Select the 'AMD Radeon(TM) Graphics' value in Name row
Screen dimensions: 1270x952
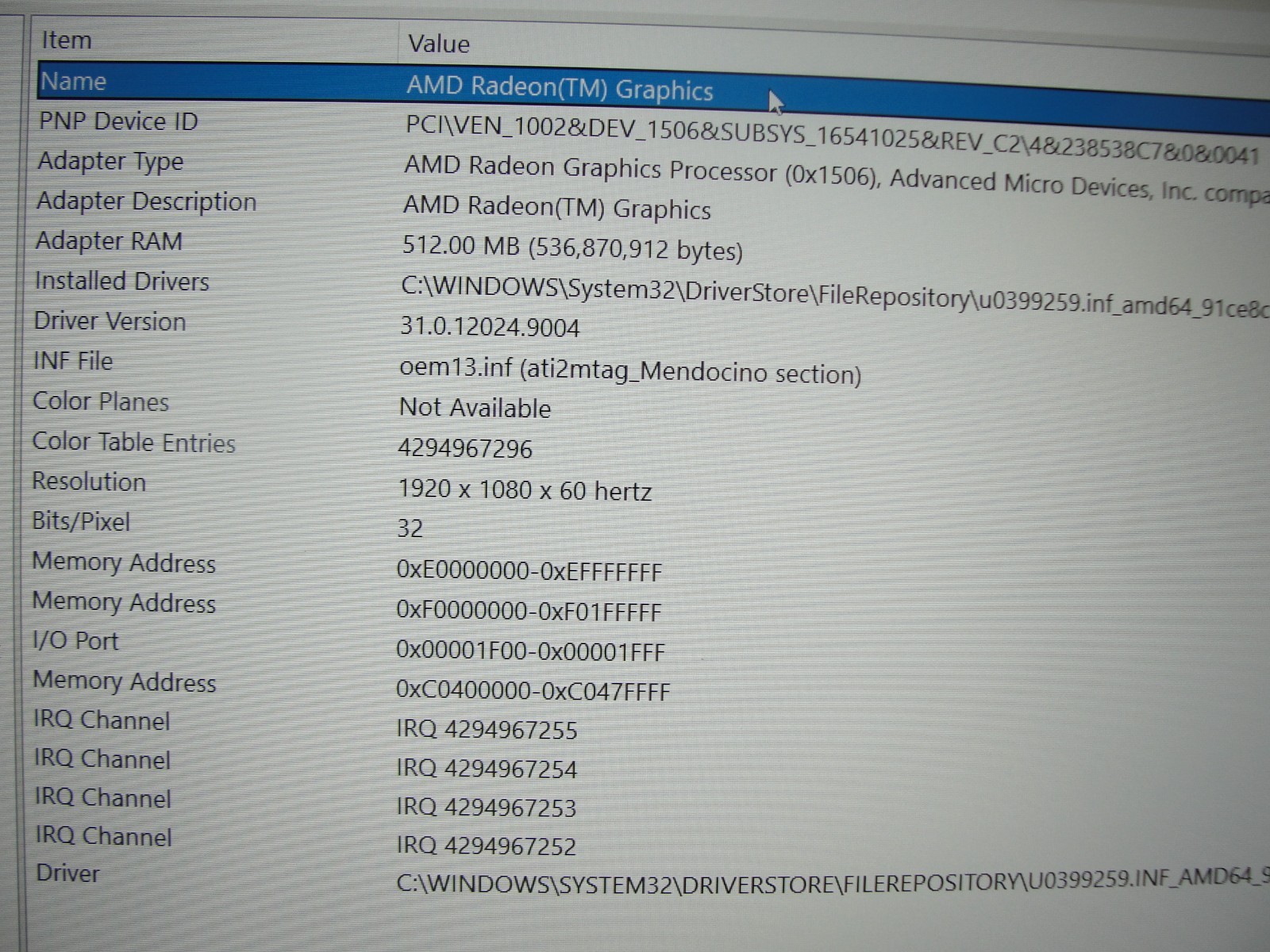click(560, 86)
